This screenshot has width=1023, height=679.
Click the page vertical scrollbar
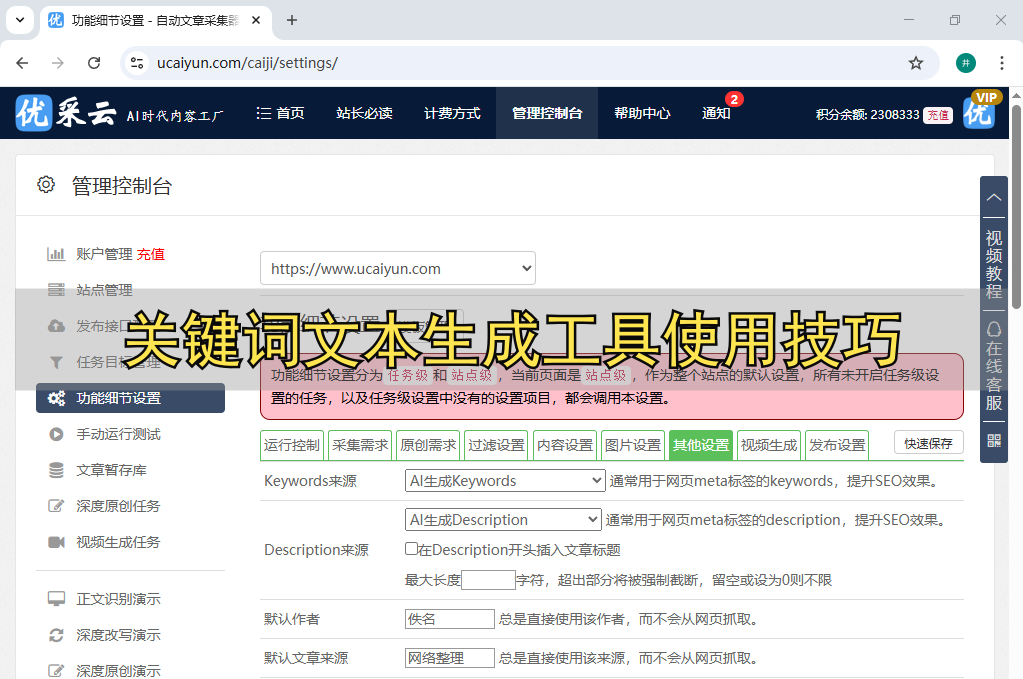coord(1016,206)
